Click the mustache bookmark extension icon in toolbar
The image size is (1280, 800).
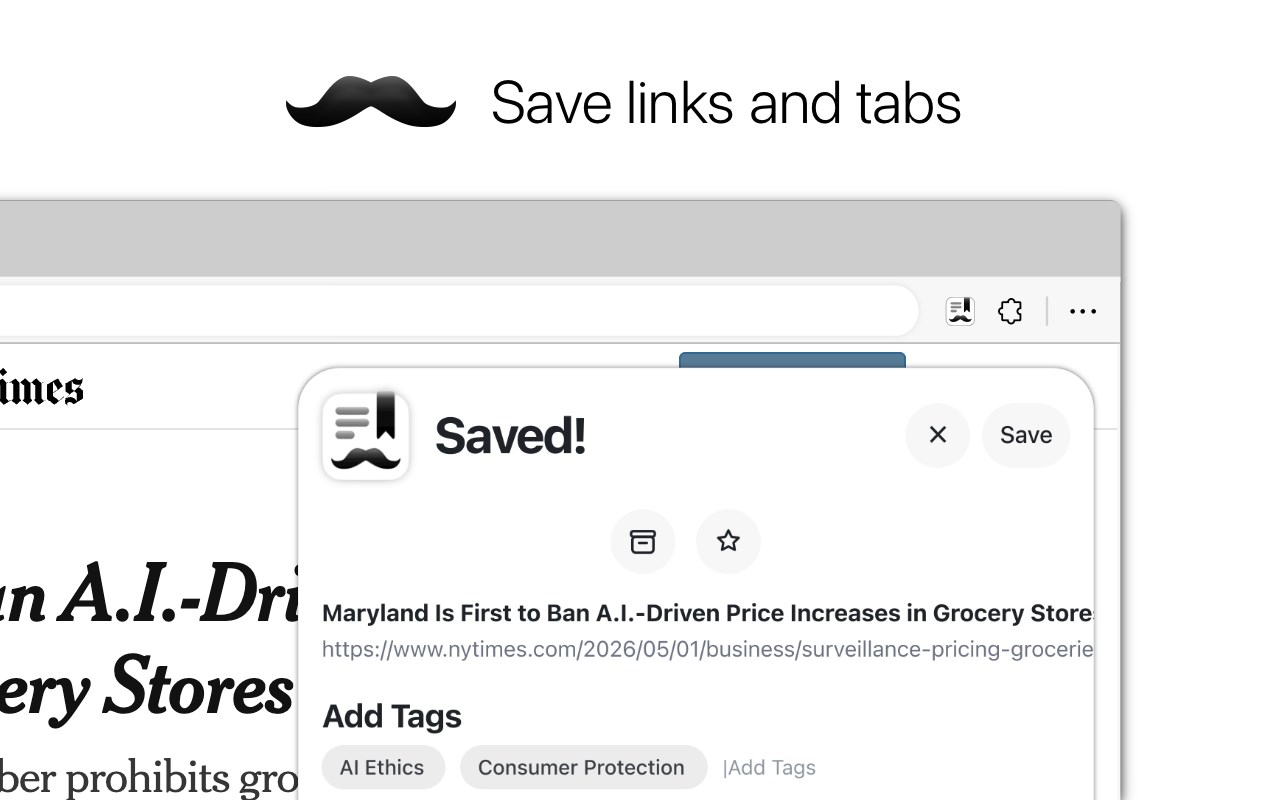[x=960, y=311]
